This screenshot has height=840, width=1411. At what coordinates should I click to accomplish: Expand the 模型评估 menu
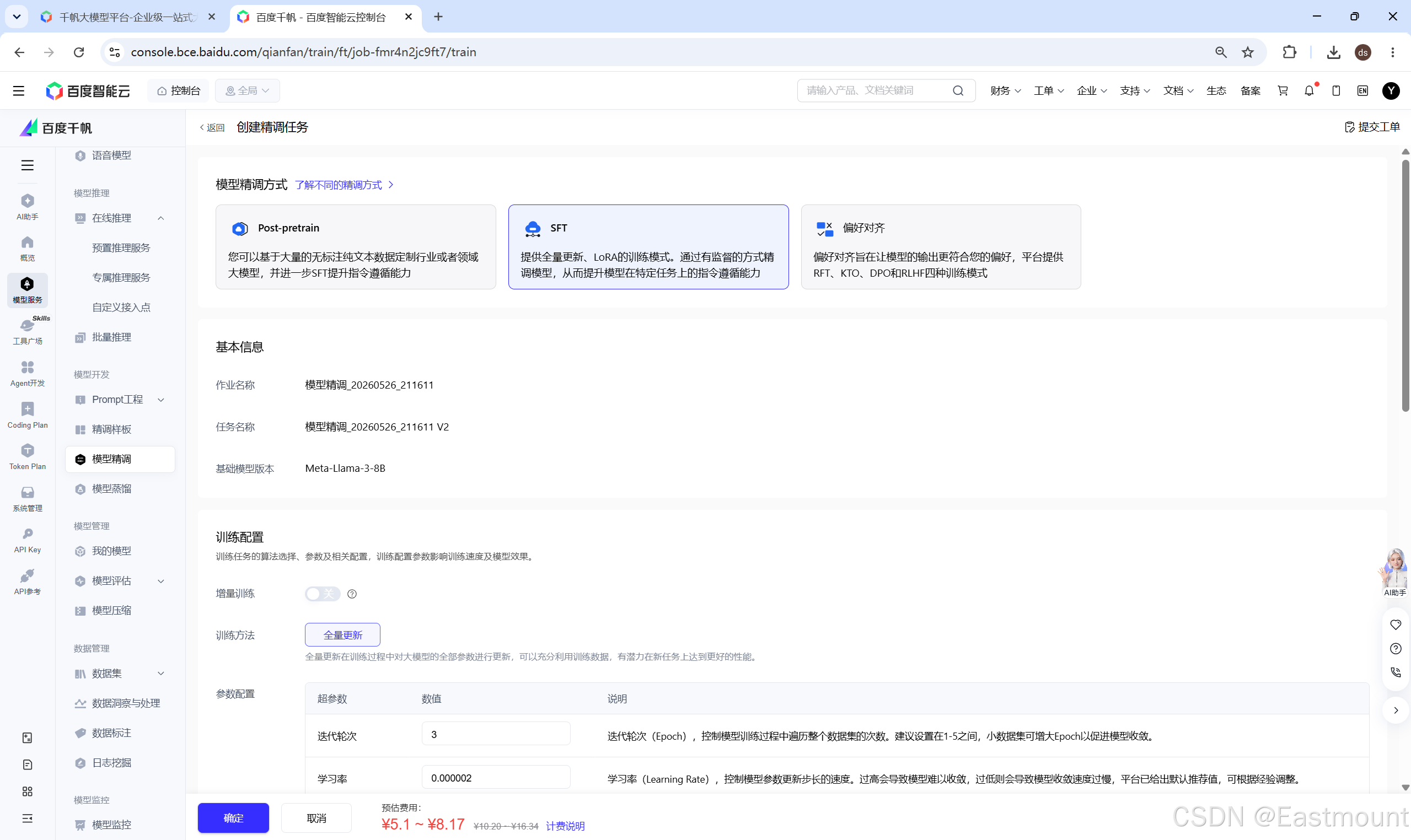pyautogui.click(x=161, y=581)
